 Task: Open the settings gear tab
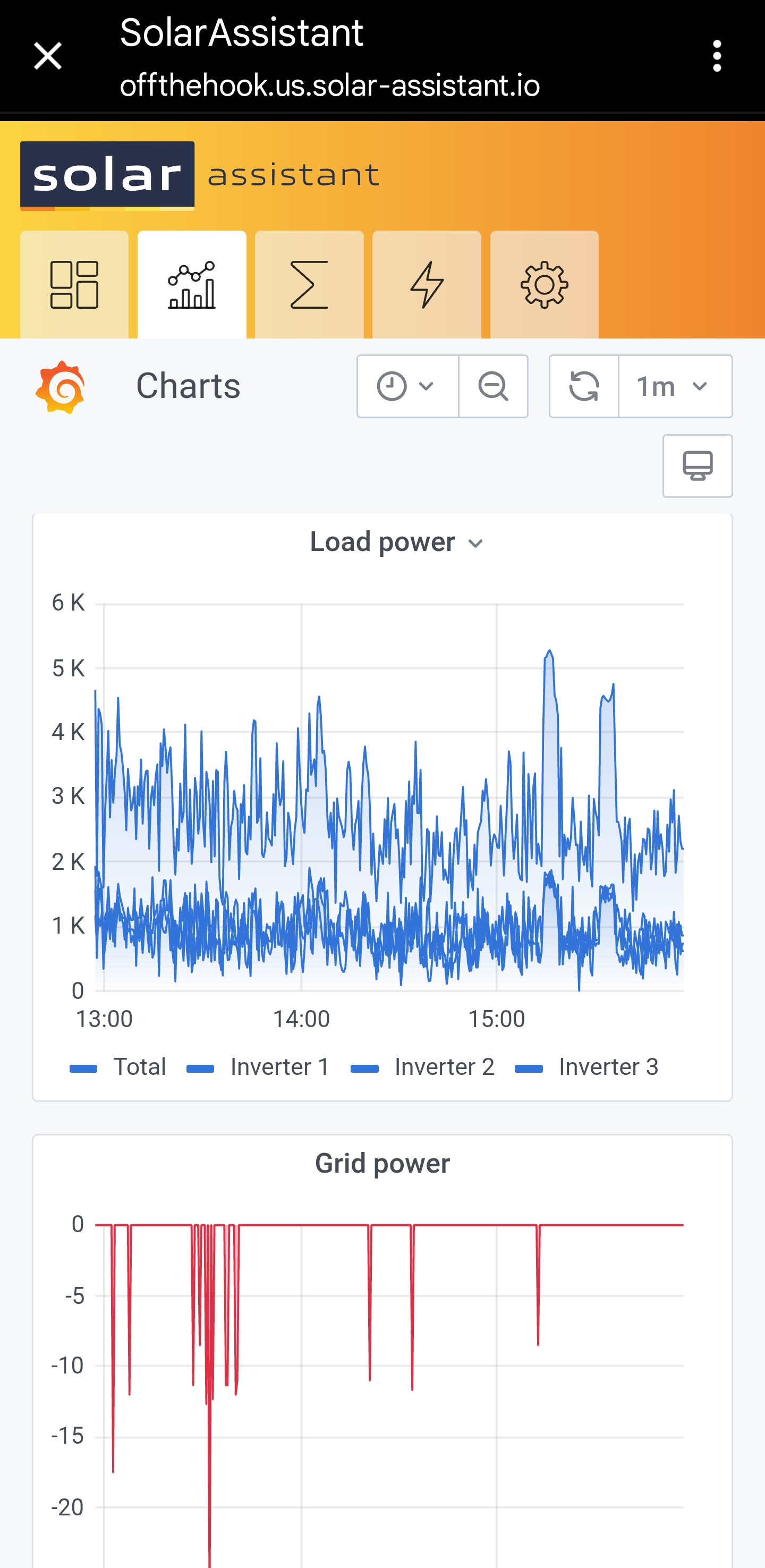coord(544,284)
